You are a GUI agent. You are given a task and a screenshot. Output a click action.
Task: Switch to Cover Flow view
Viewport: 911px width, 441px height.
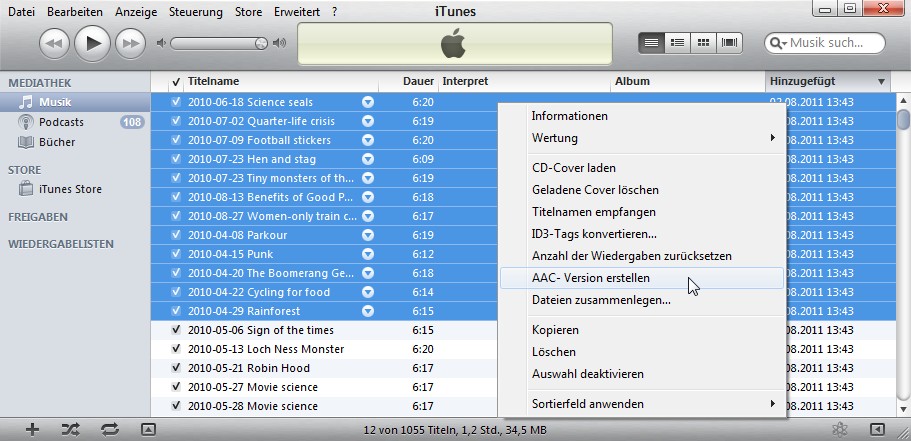coord(729,43)
